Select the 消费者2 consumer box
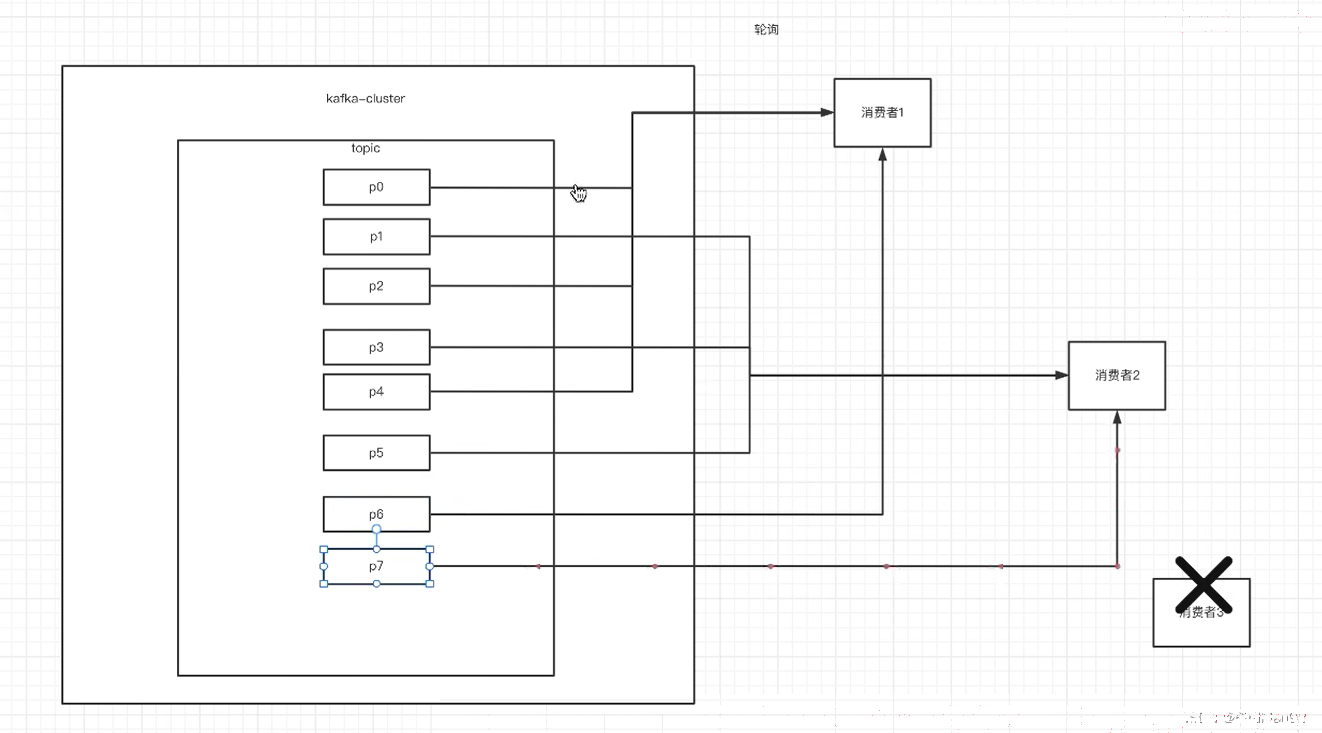 pos(1117,376)
